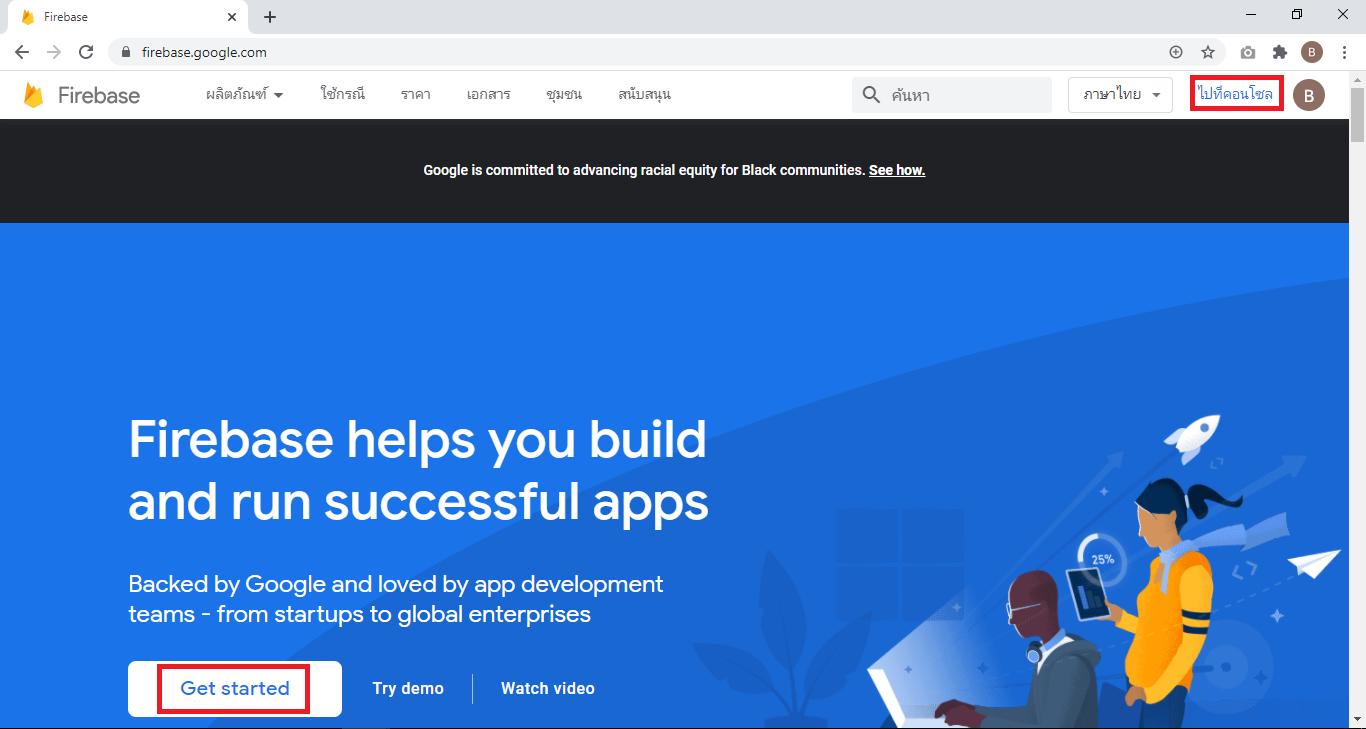Open the เอกสาร docs menu item
The image size is (1366, 729).
point(489,95)
